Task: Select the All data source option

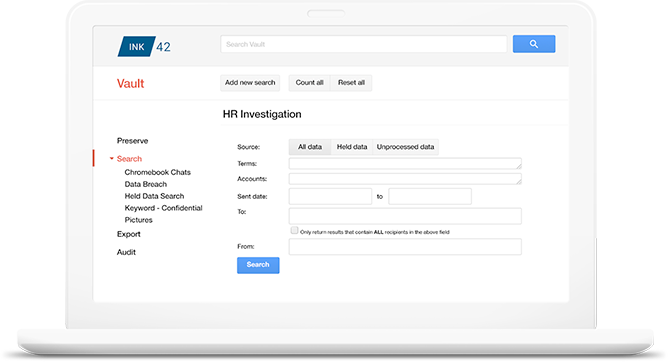Action: [310, 147]
